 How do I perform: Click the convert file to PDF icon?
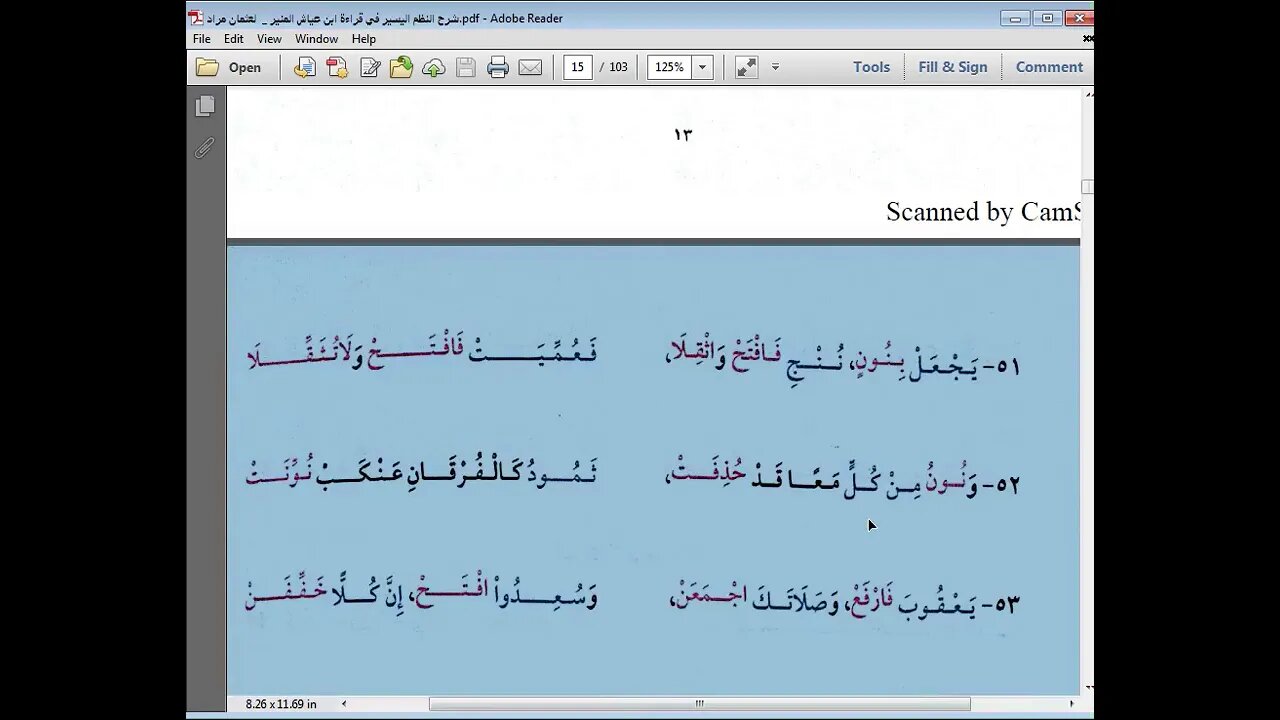[x=305, y=67]
